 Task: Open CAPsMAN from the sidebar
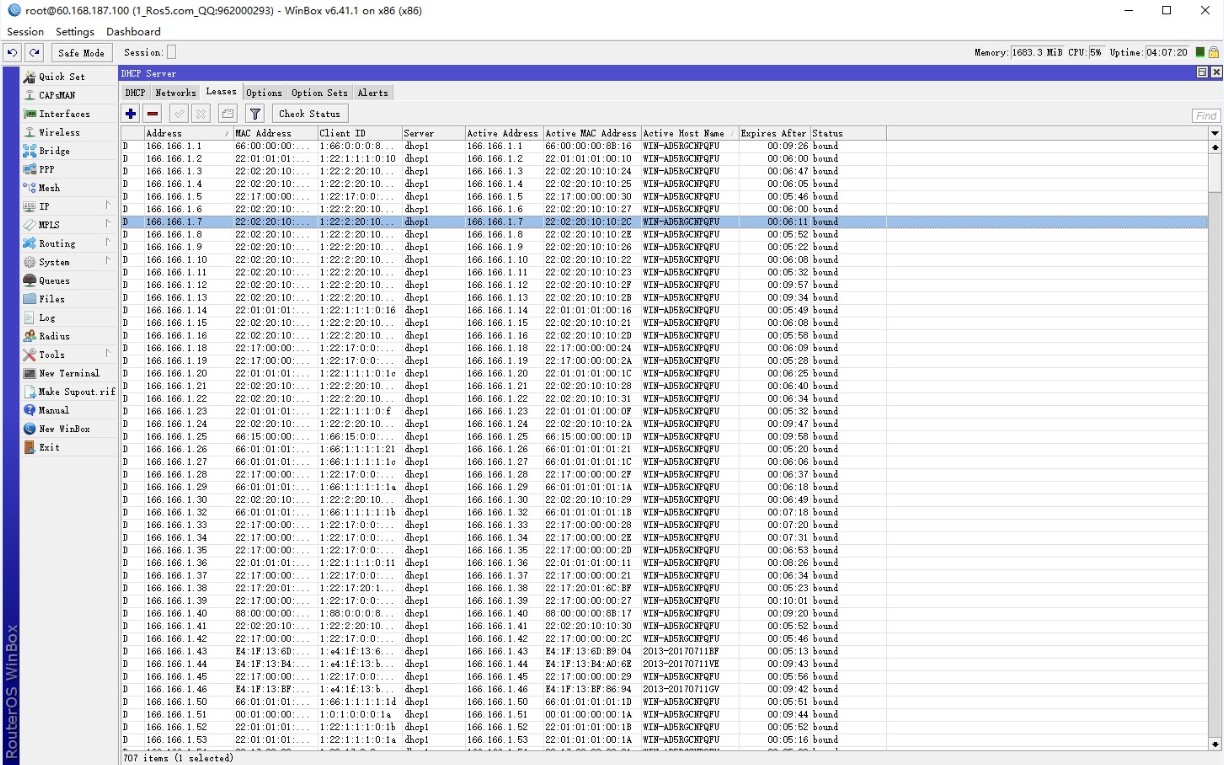pyautogui.click(x=56, y=95)
